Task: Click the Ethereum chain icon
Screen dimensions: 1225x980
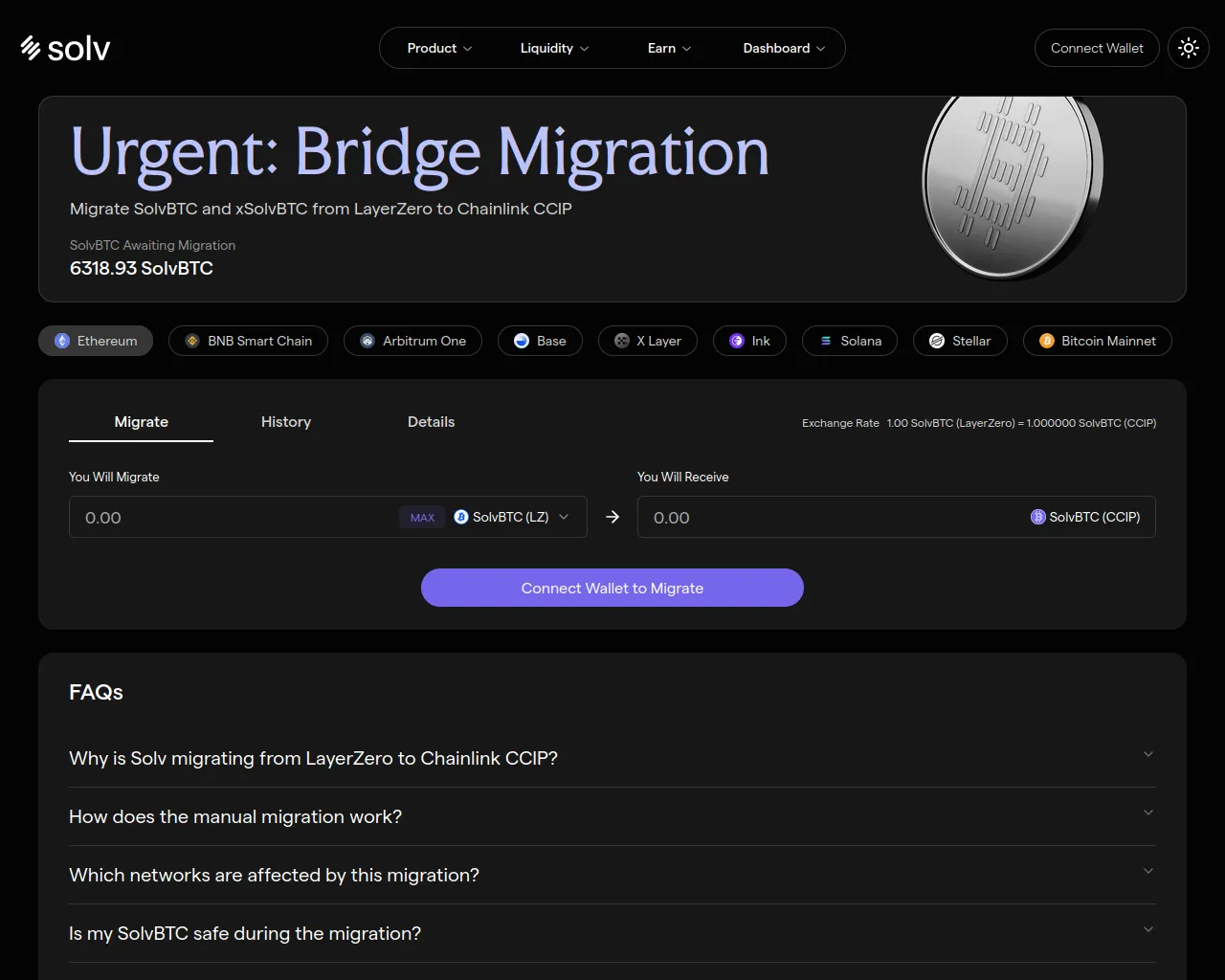Action: (62, 341)
